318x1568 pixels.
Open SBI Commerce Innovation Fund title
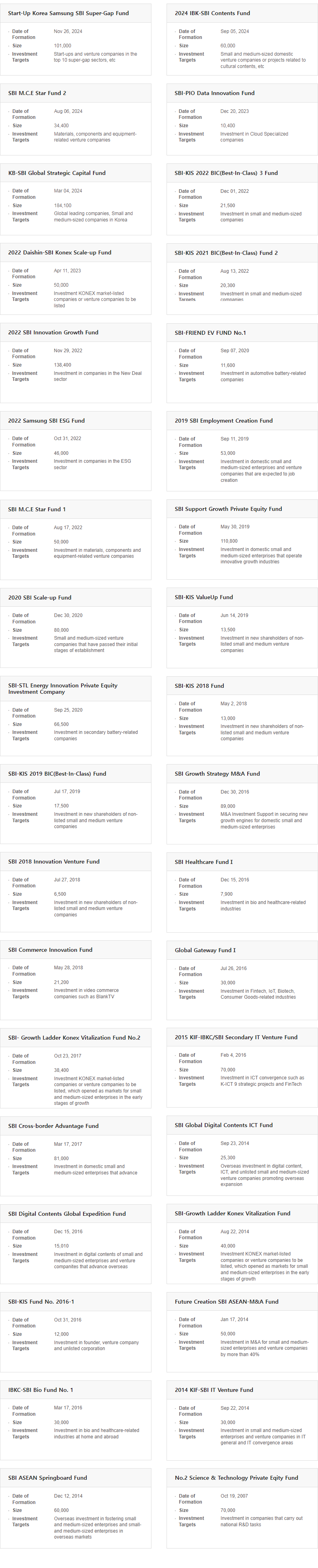click(x=50, y=949)
